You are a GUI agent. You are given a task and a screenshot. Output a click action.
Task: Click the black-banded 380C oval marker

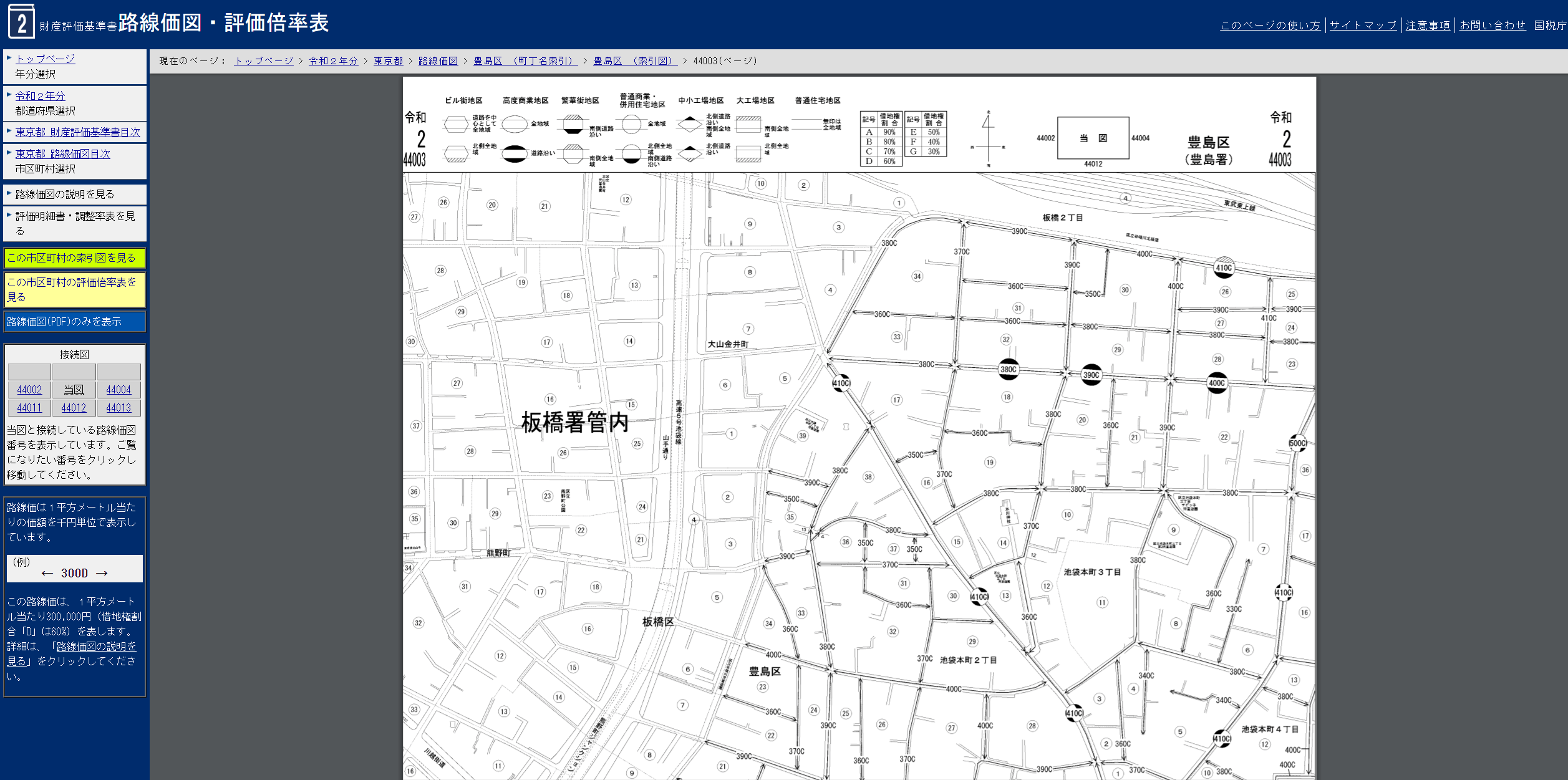click(1009, 369)
